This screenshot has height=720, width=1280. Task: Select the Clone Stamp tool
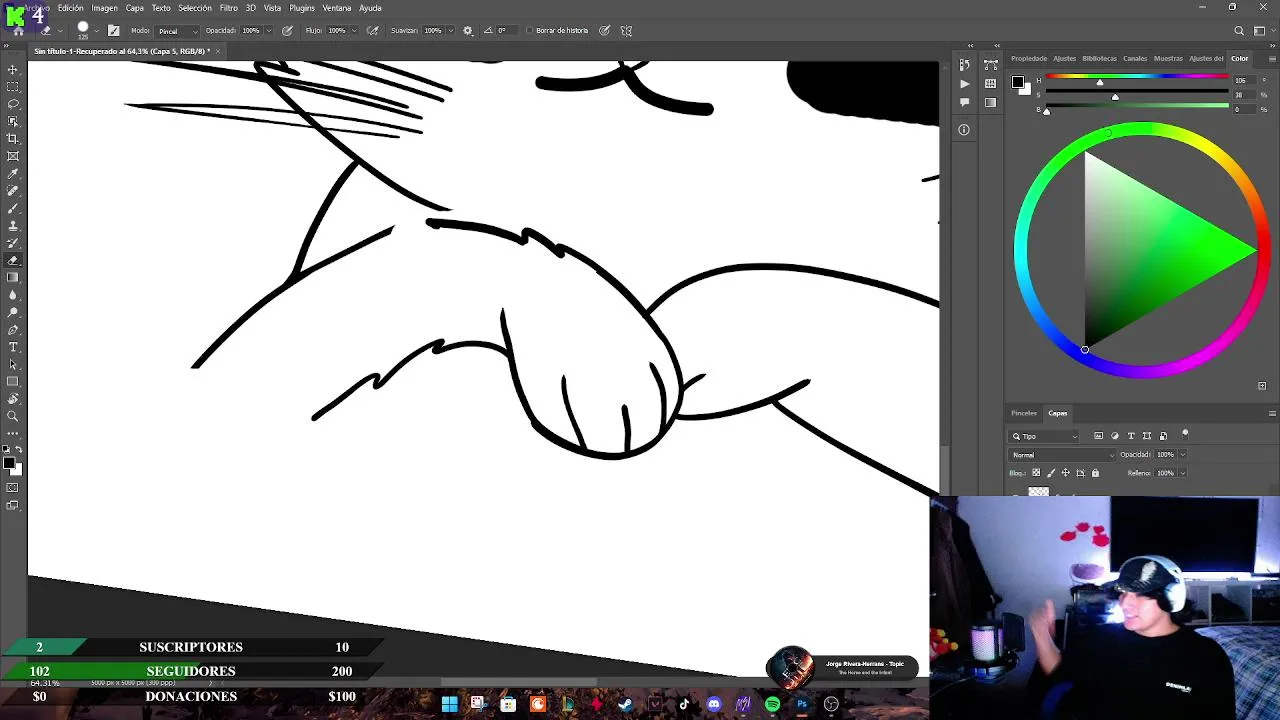(13, 226)
